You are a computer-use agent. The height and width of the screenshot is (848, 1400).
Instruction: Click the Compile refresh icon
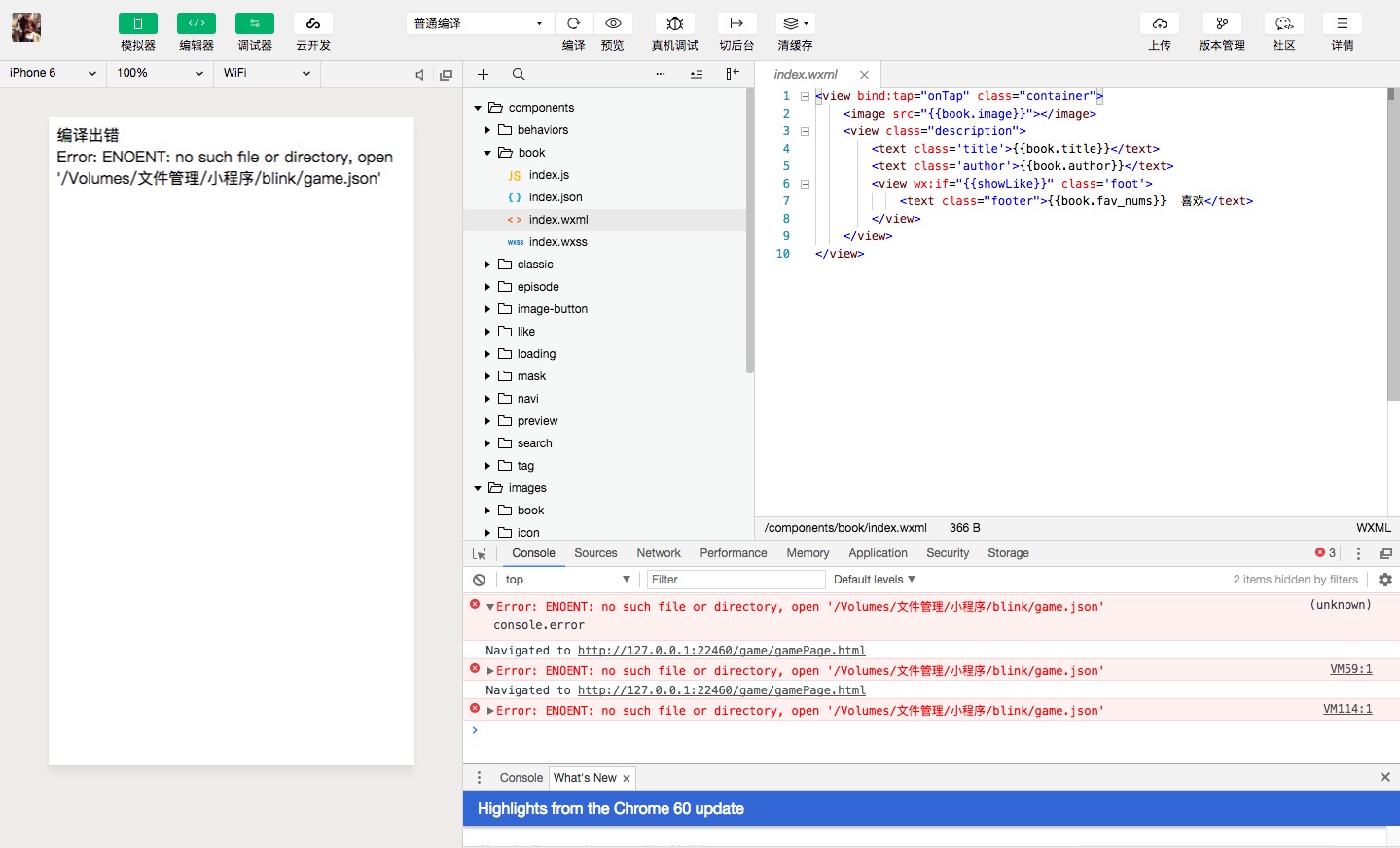click(573, 23)
